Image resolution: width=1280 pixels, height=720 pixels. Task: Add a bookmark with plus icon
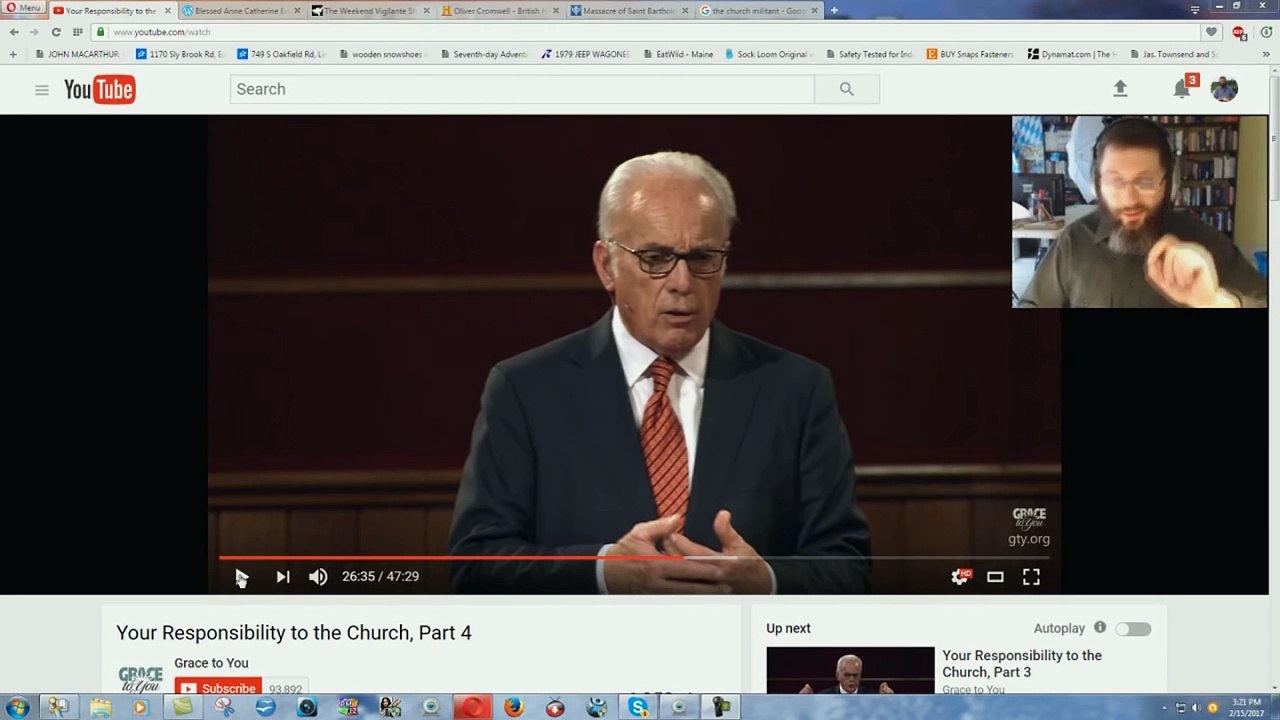[13, 54]
